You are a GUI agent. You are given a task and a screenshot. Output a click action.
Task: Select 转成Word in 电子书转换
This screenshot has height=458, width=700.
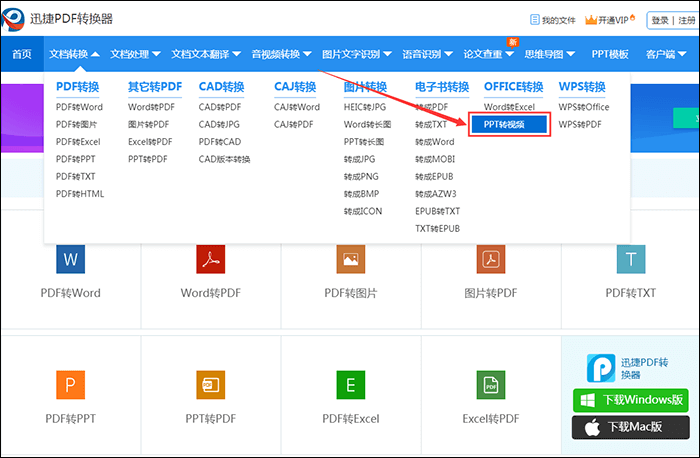tap(435, 142)
